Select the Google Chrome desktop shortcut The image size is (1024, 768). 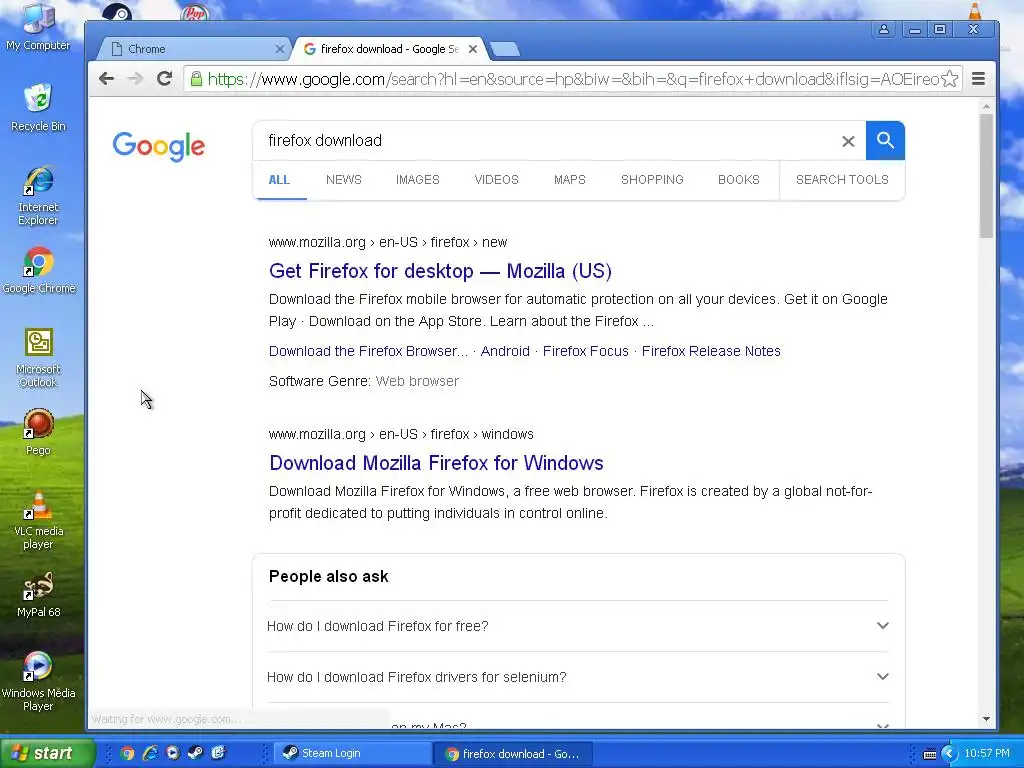click(x=39, y=270)
